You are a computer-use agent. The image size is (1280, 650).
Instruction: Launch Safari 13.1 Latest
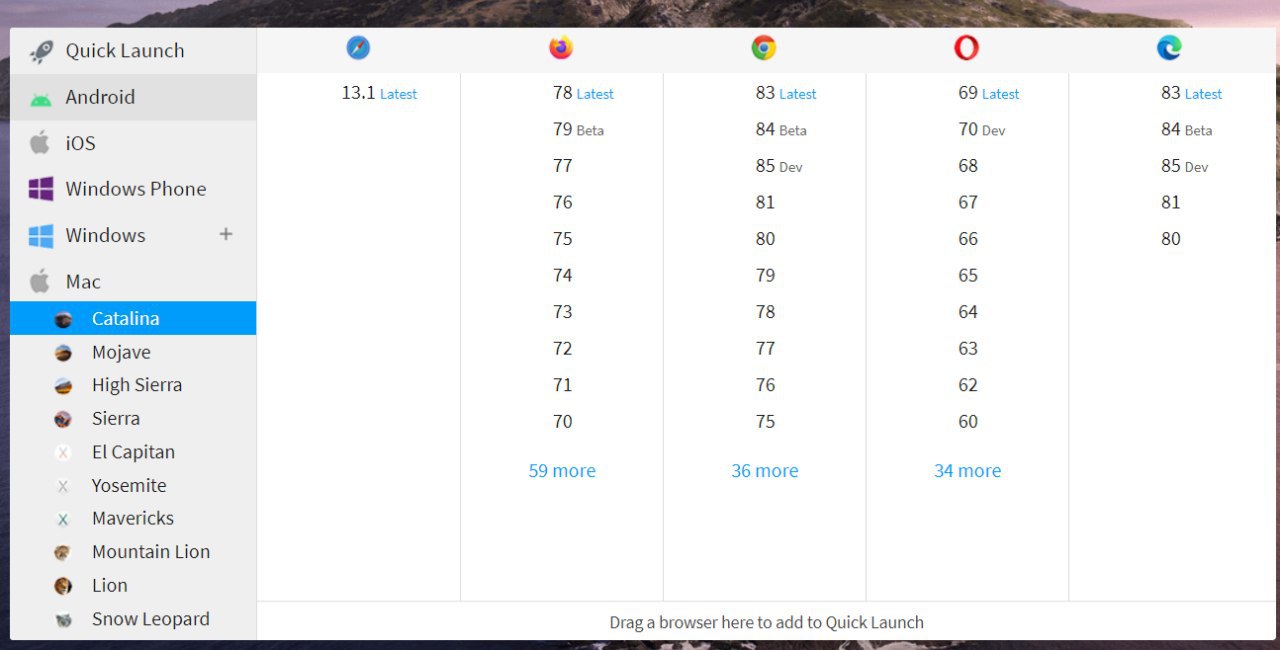(x=379, y=93)
